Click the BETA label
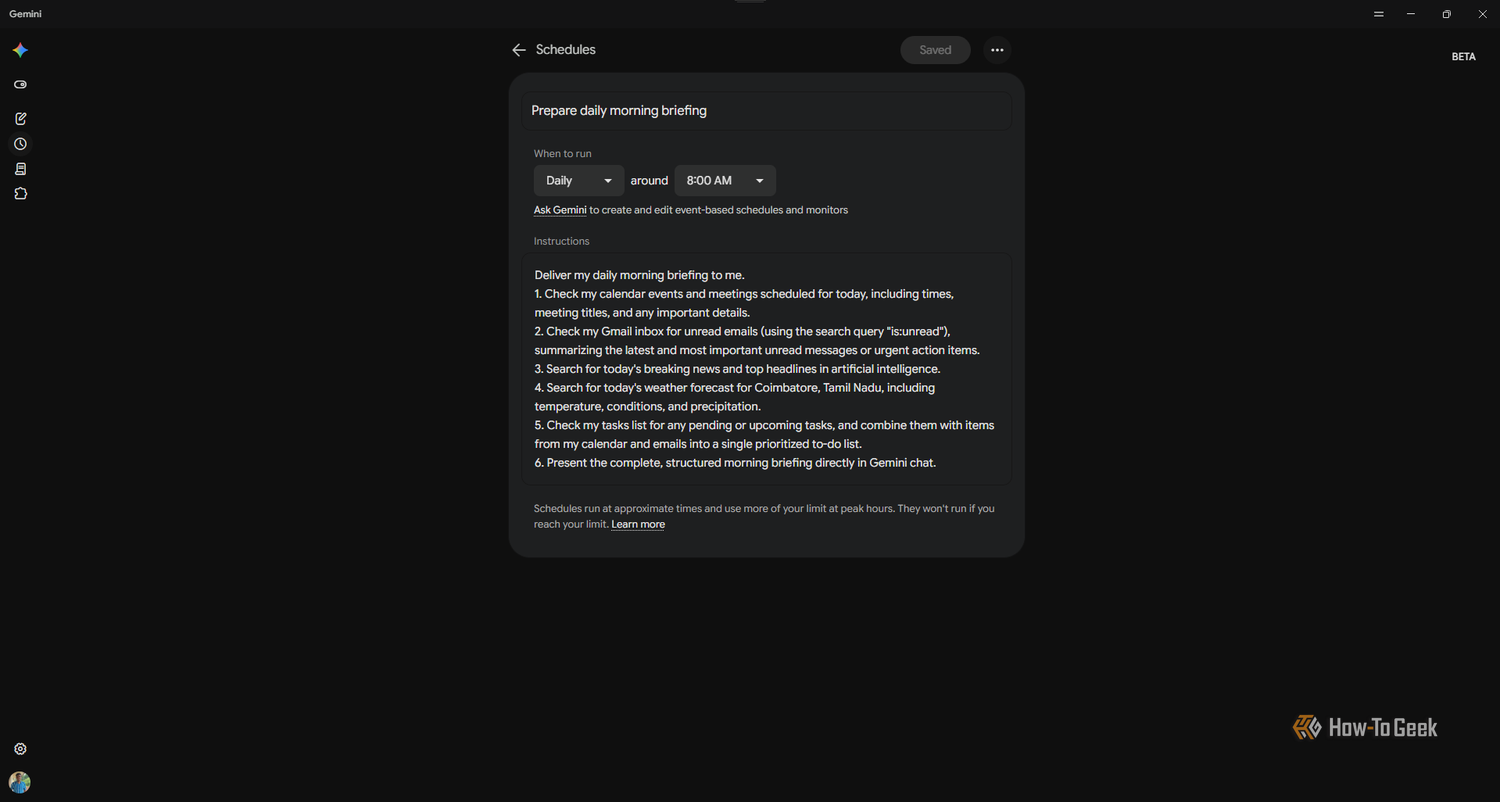The image size is (1500, 802). coord(1463,57)
